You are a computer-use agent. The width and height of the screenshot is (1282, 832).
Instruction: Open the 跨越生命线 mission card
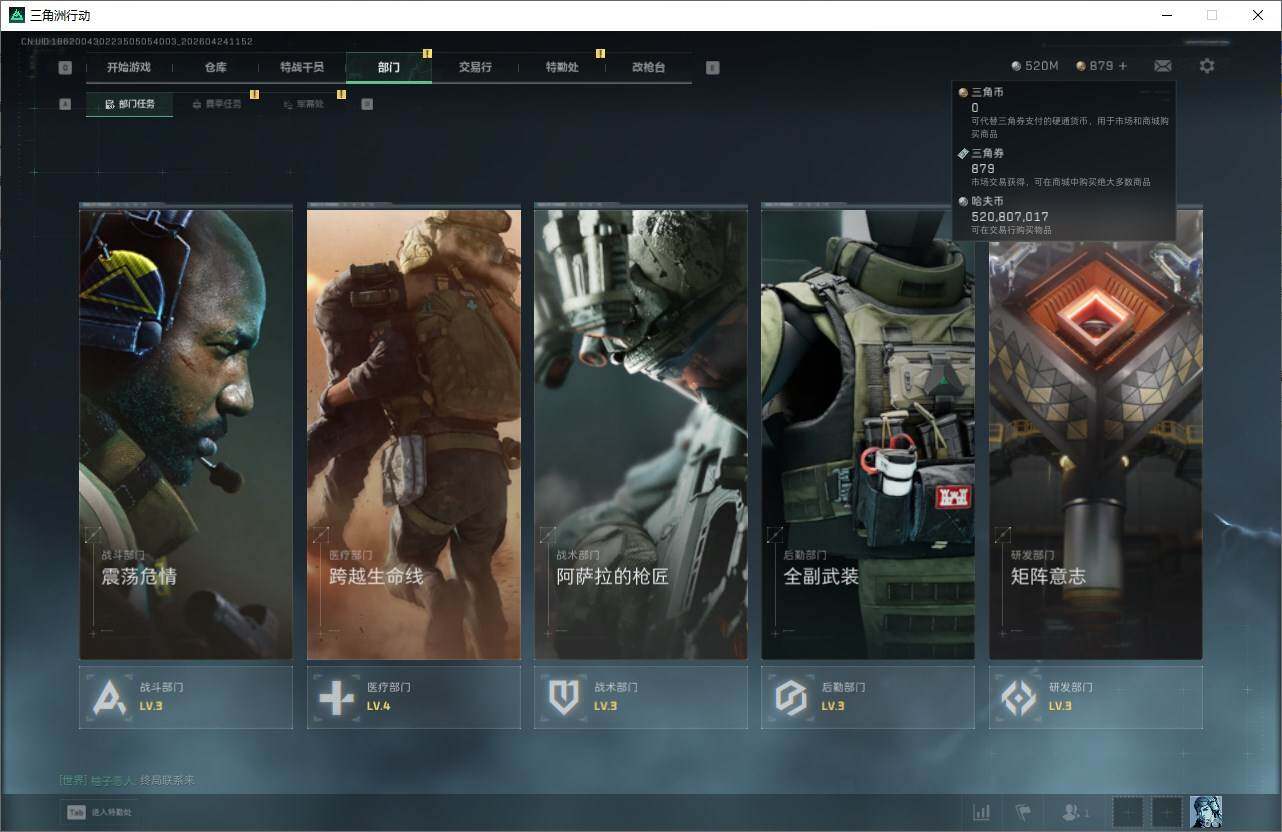pyautogui.click(x=414, y=432)
